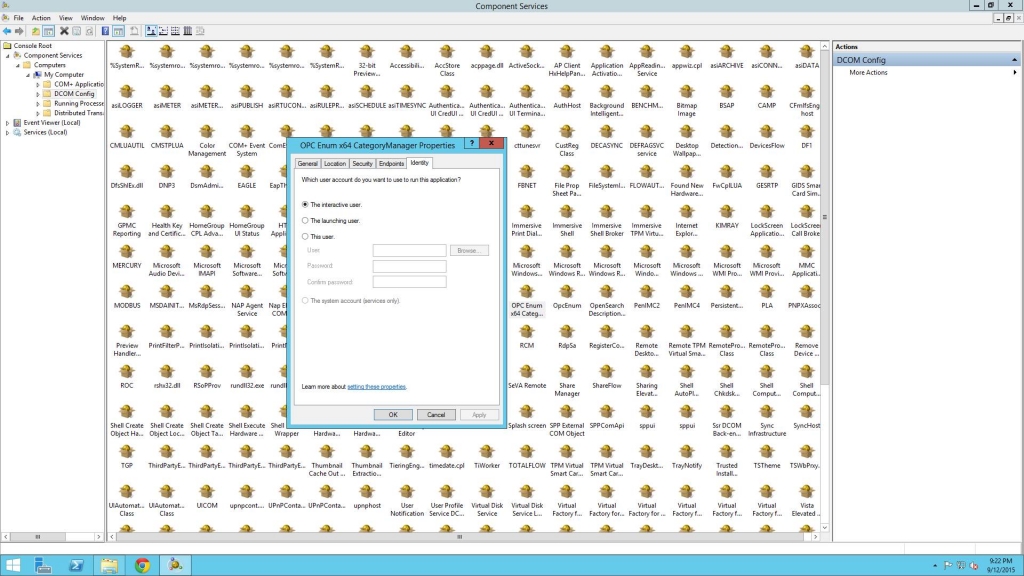Image resolution: width=1024 pixels, height=576 pixels.
Task: Select the AuthHost component icon
Action: coord(567,97)
